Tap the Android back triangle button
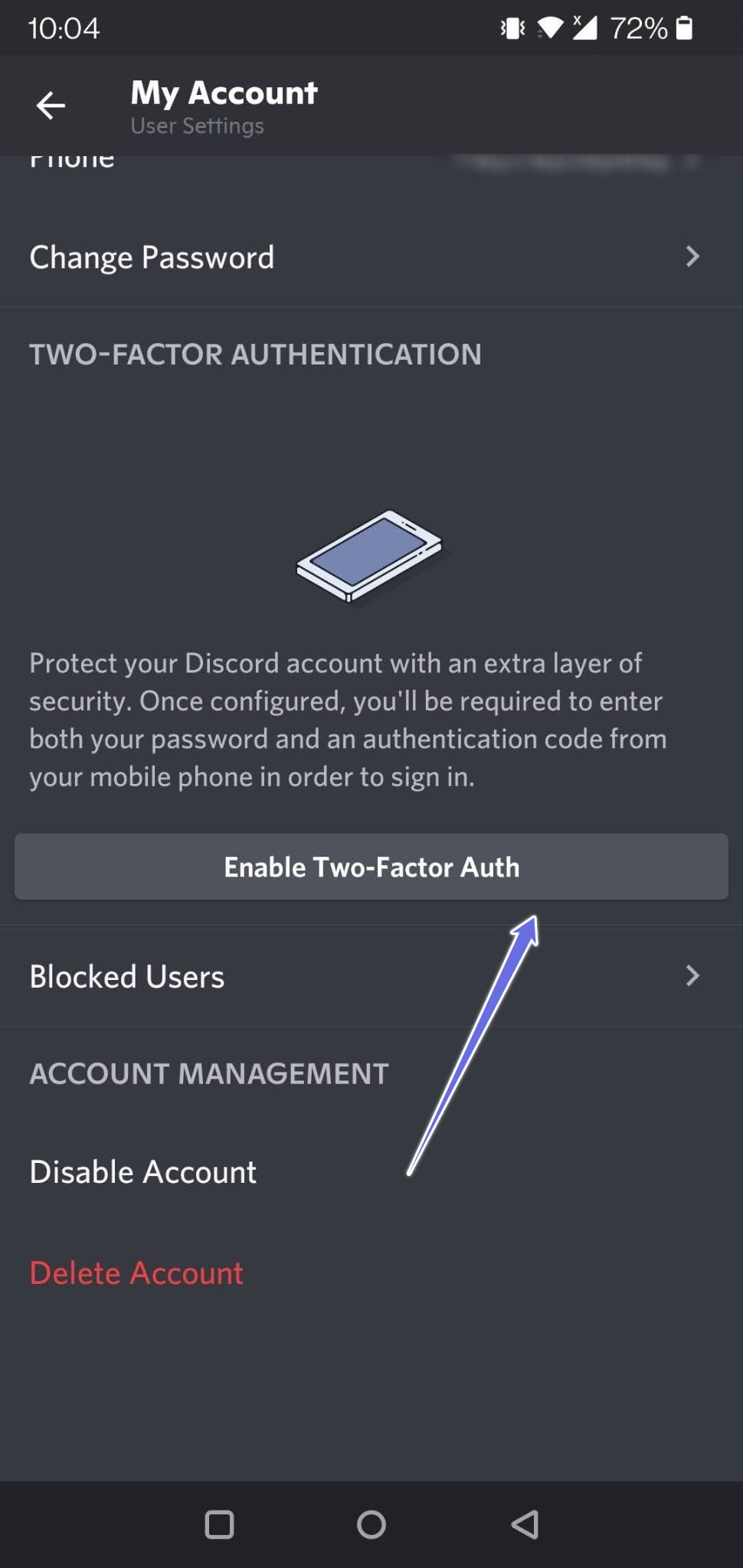 tap(525, 1524)
